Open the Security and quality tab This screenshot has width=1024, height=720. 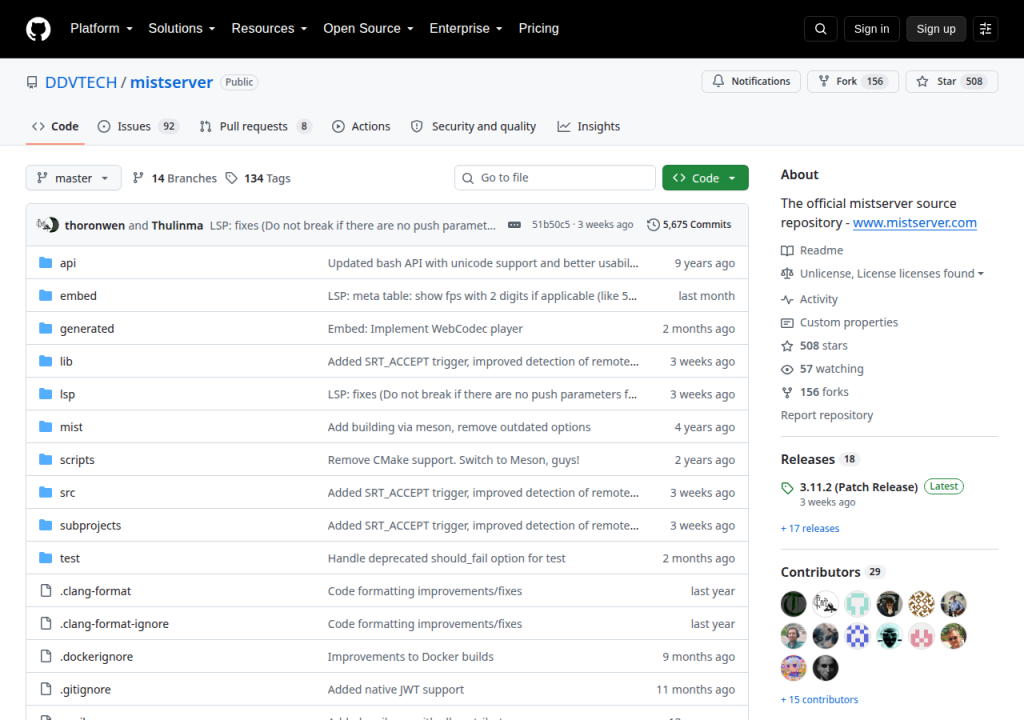pos(473,126)
